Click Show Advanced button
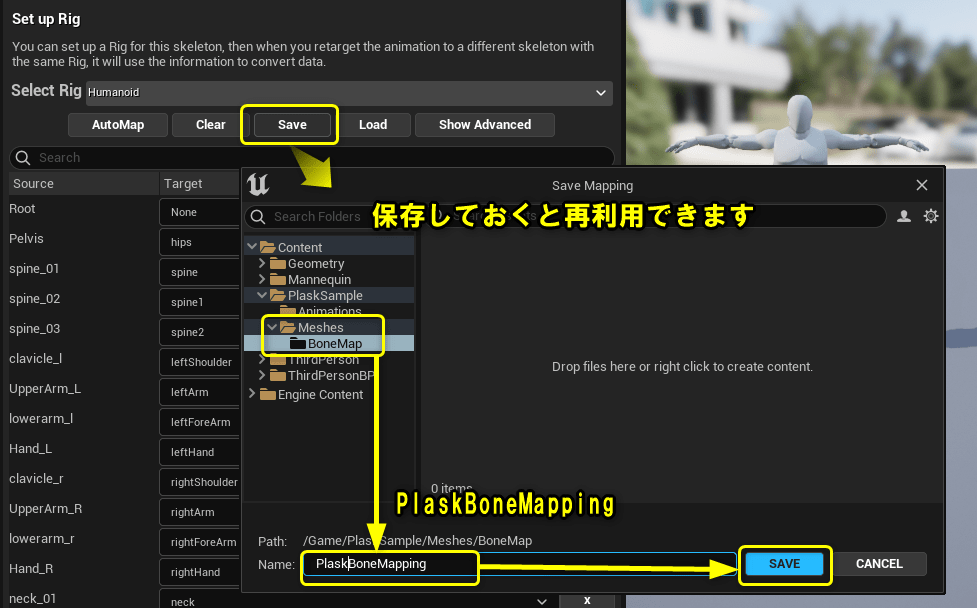Screen dimensions: 977x608 tap(485, 125)
